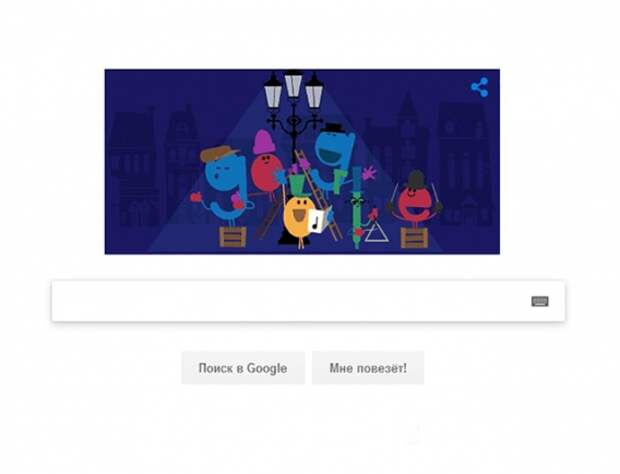Click the red e character with drumsticks

(413, 206)
